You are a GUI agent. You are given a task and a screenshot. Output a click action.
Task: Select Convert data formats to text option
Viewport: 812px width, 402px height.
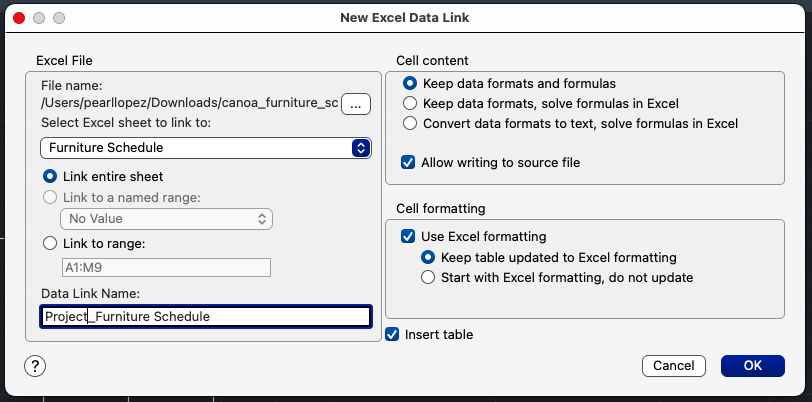coord(410,124)
